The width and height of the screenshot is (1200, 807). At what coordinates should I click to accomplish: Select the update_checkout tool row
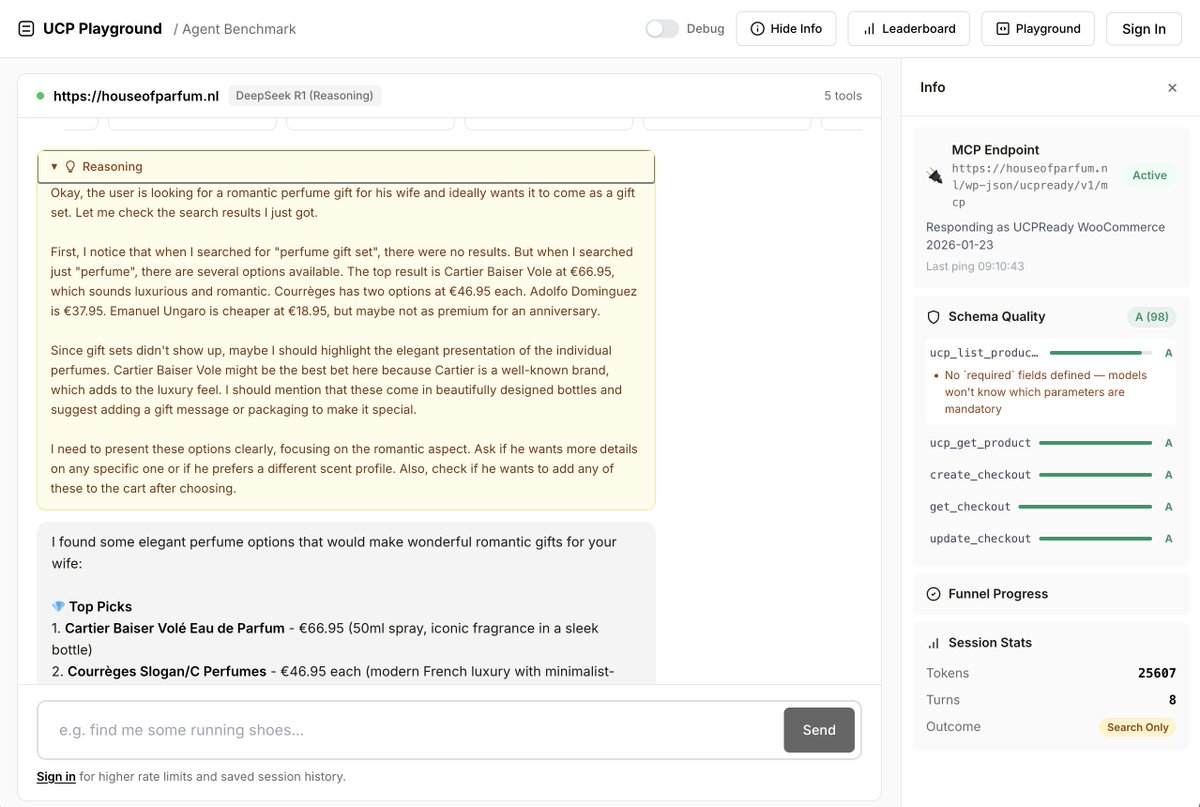(x=1051, y=539)
